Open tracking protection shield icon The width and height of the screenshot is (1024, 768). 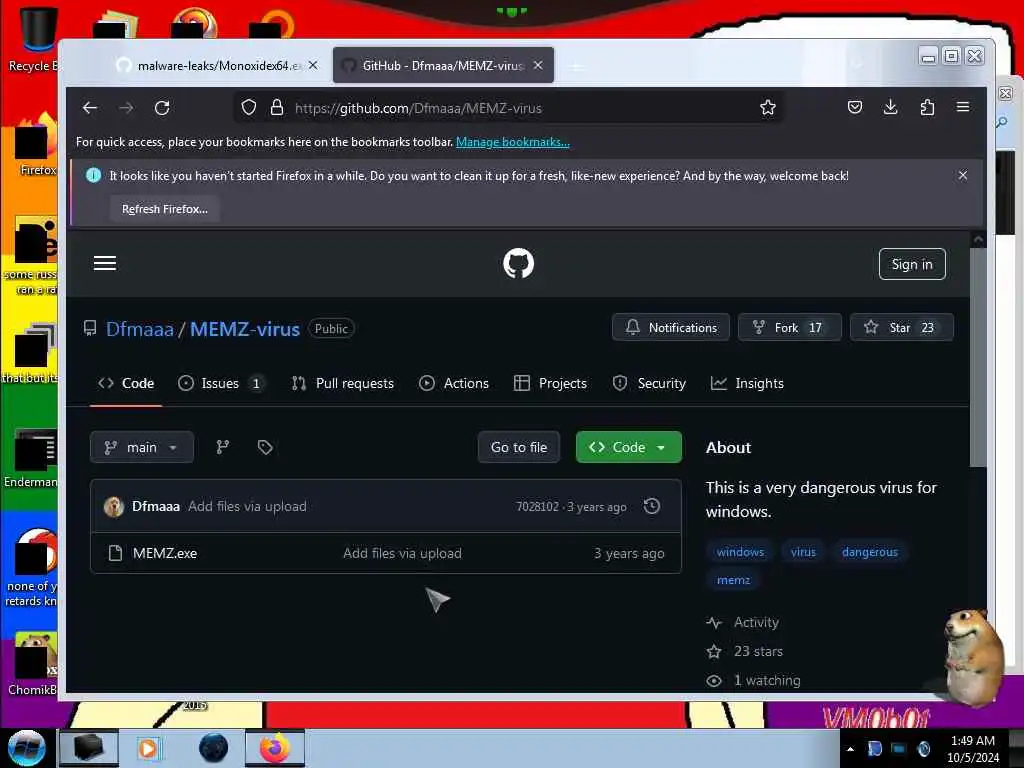click(x=249, y=107)
